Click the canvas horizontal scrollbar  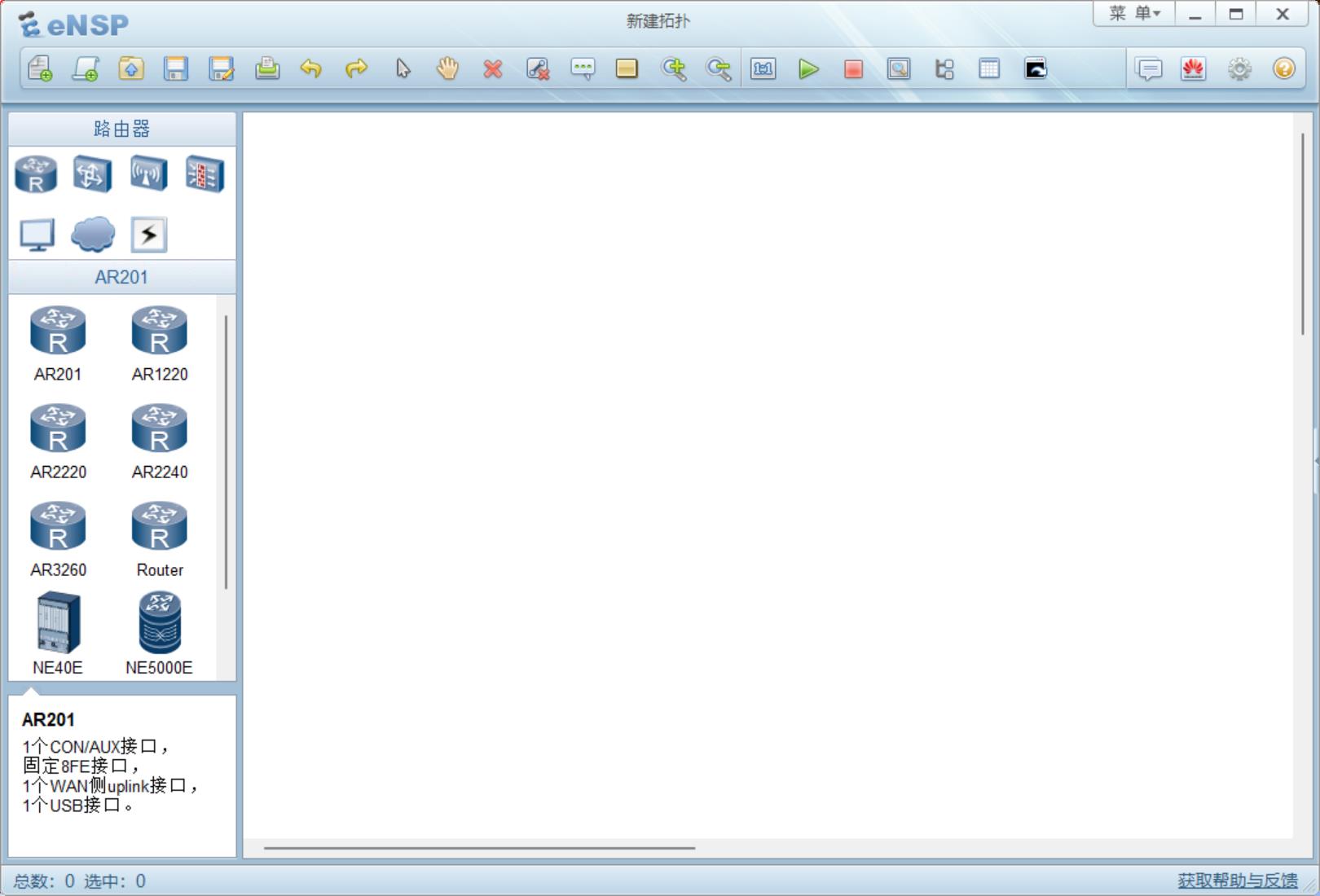coord(479,848)
